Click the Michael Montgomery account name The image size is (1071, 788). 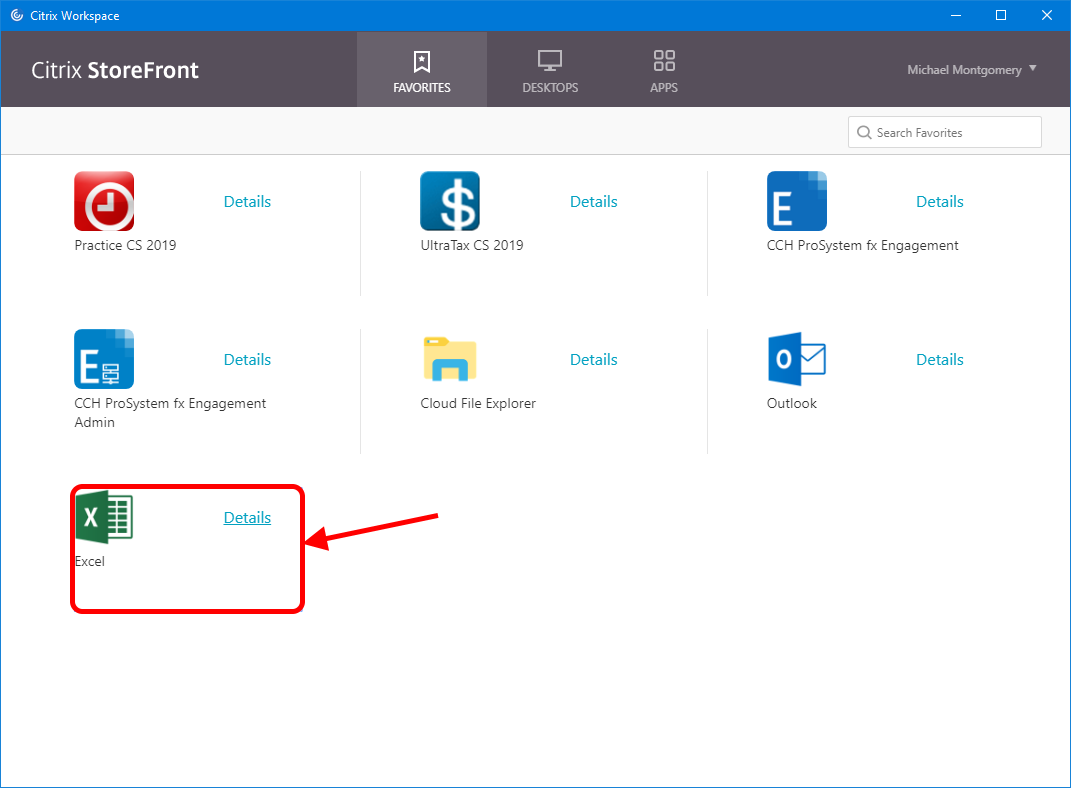(964, 70)
